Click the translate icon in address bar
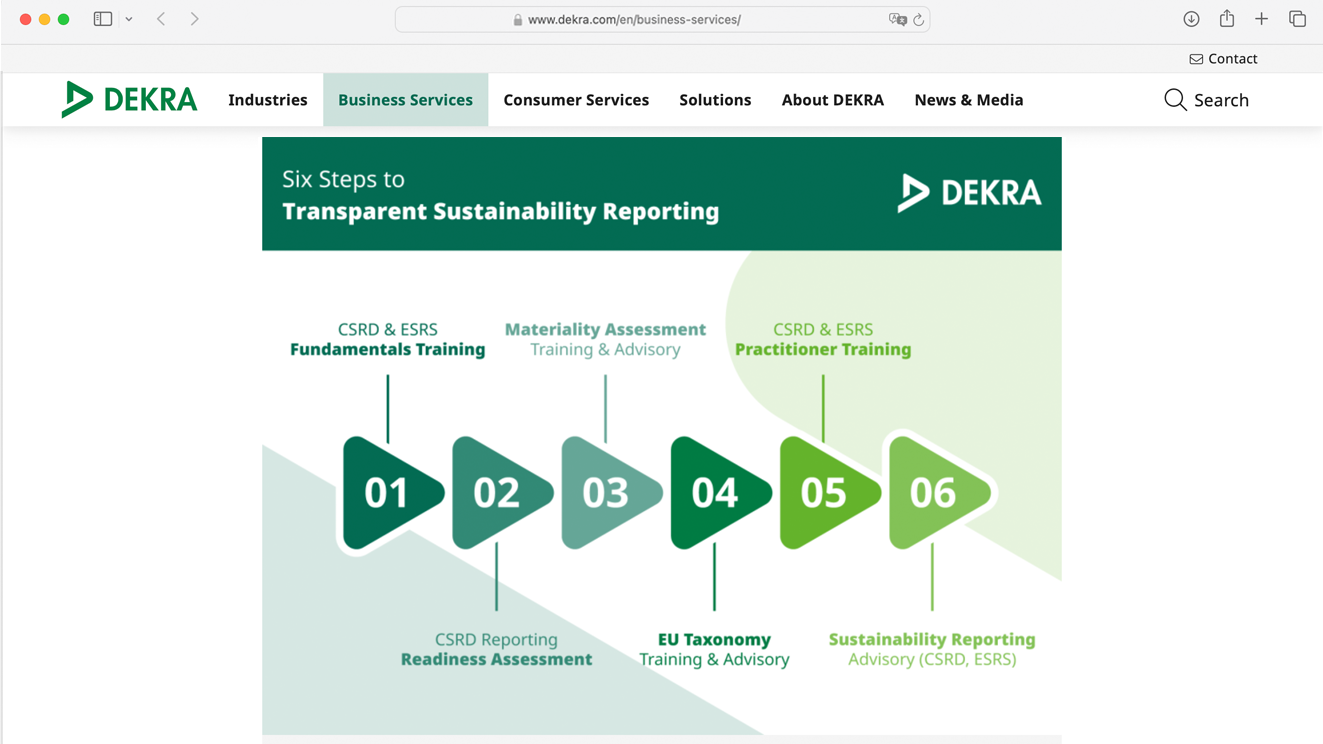Image resolution: width=1323 pixels, height=744 pixels. click(897, 19)
